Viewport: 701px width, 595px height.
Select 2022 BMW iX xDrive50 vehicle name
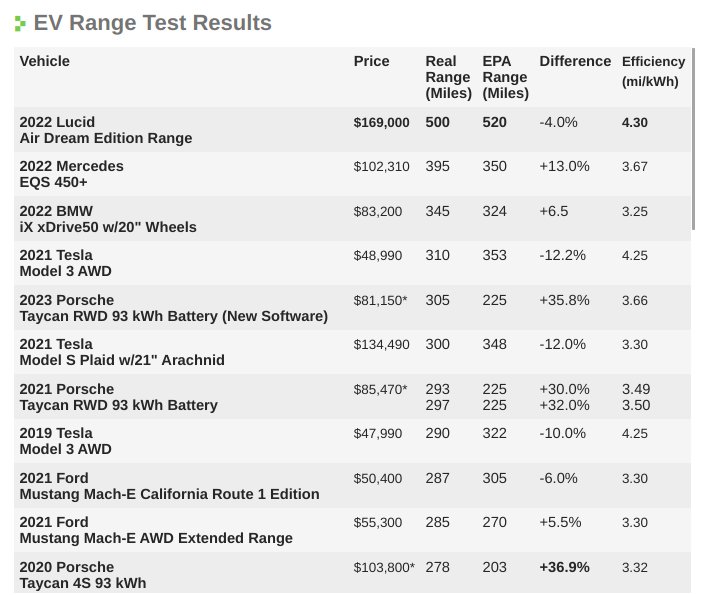pyautogui.click(x=108, y=219)
